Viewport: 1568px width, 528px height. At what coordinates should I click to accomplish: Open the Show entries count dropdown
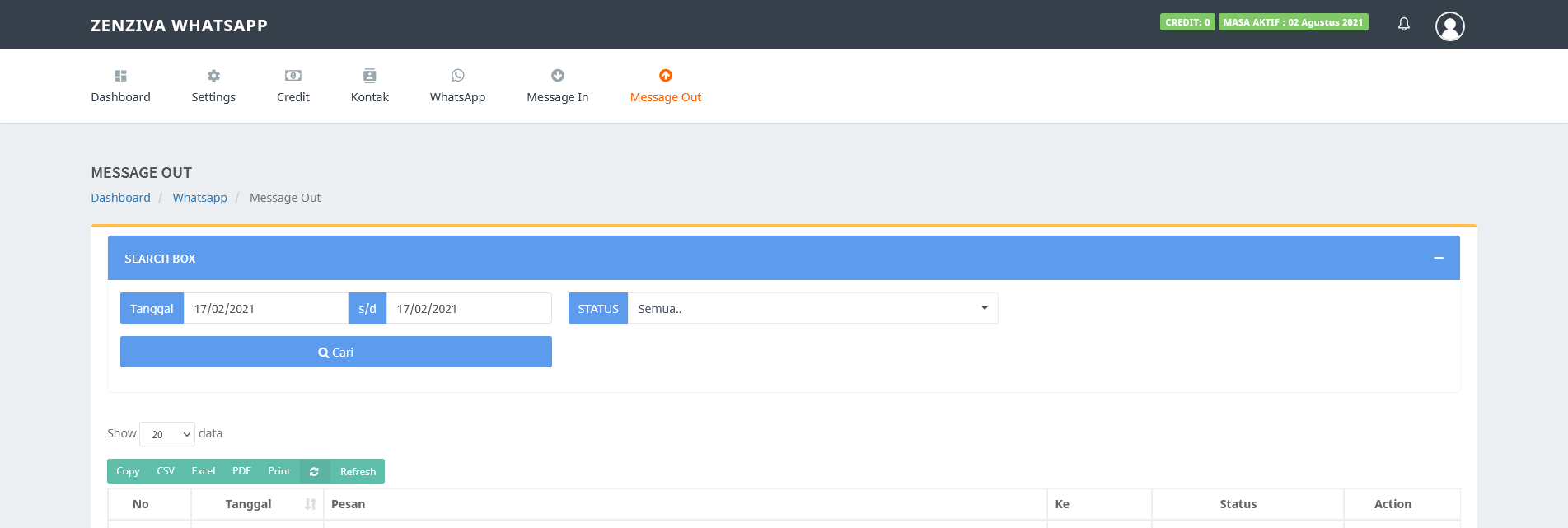pyautogui.click(x=167, y=434)
